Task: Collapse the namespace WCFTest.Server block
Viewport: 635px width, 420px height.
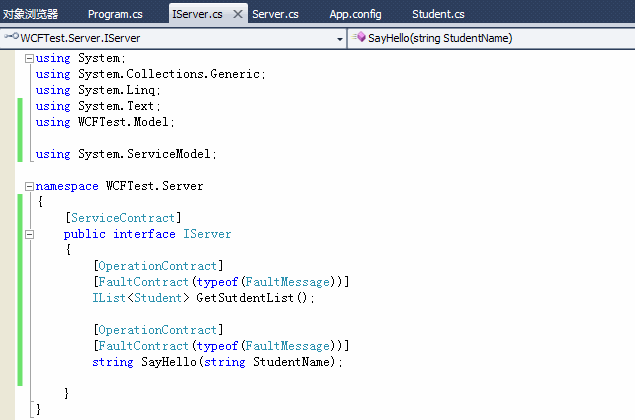Action: [29, 186]
